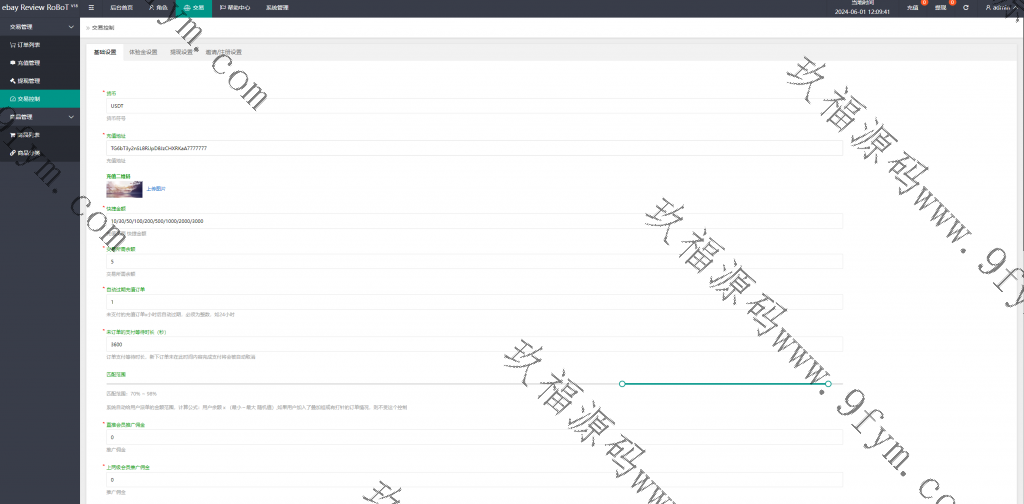
Task: Switch to the 提现设置 tab
Action: [x=181, y=52]
